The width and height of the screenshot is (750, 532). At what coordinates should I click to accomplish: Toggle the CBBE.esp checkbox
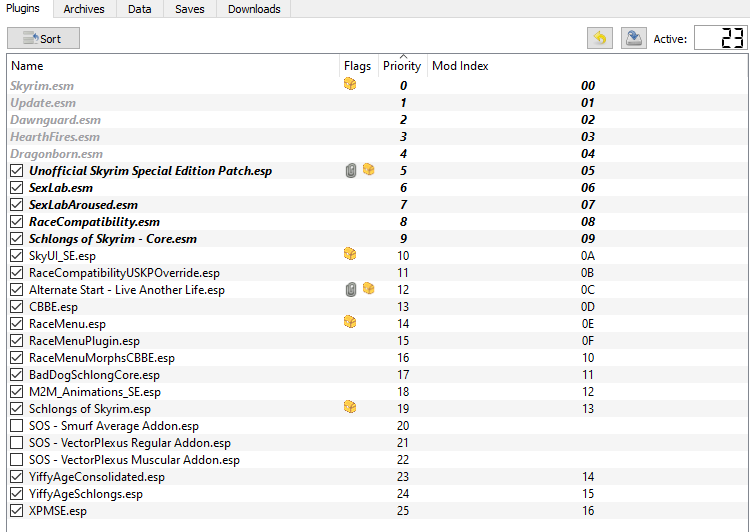pyautogui.click(x=17, y=307)
